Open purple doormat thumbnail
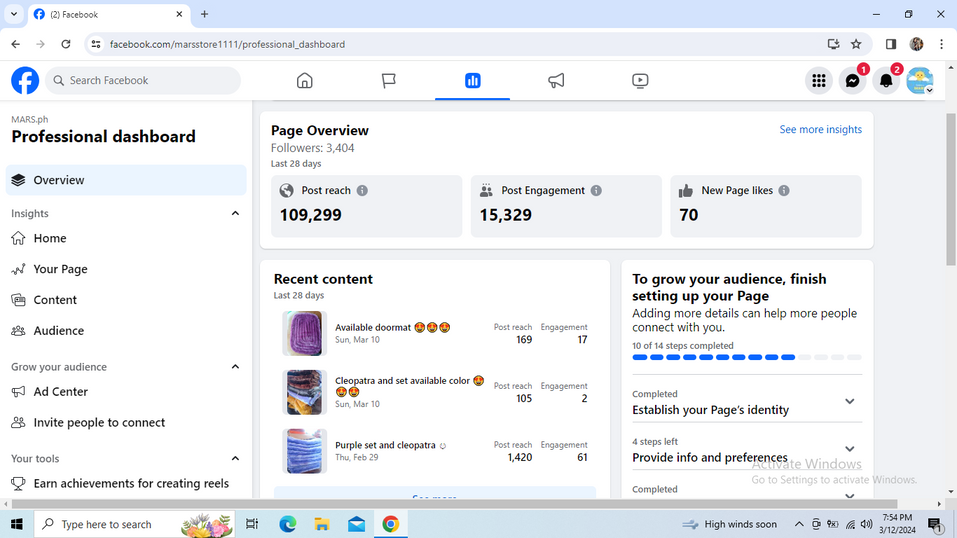 click(305, 333)
